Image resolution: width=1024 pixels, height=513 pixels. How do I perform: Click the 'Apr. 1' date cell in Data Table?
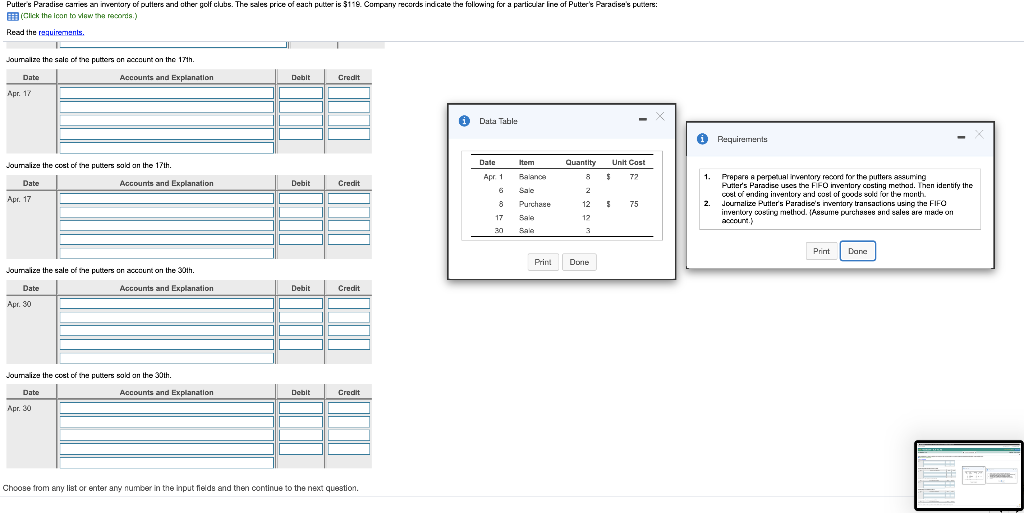pos(493,177)
